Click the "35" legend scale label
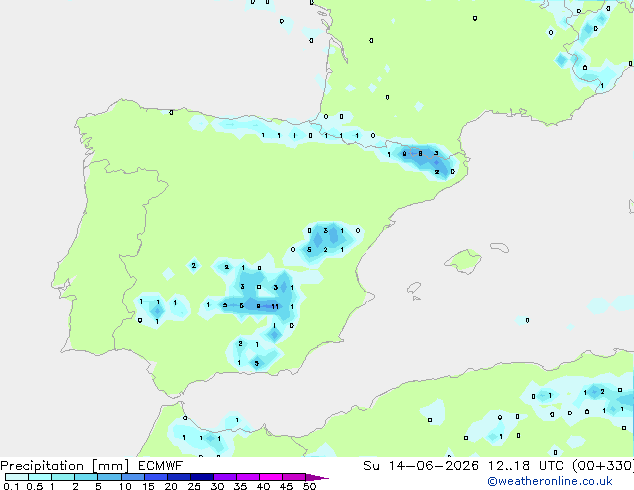The width and height of the screenshot is (634, 490). coord(240,486)
